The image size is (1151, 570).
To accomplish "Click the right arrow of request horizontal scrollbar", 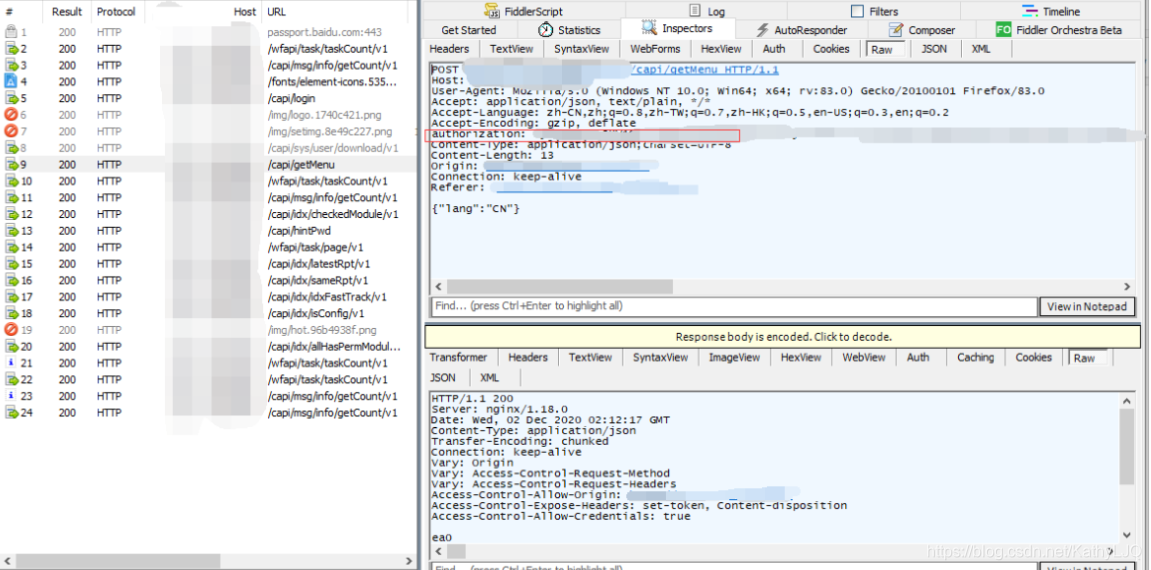I will coord(1127,286).
